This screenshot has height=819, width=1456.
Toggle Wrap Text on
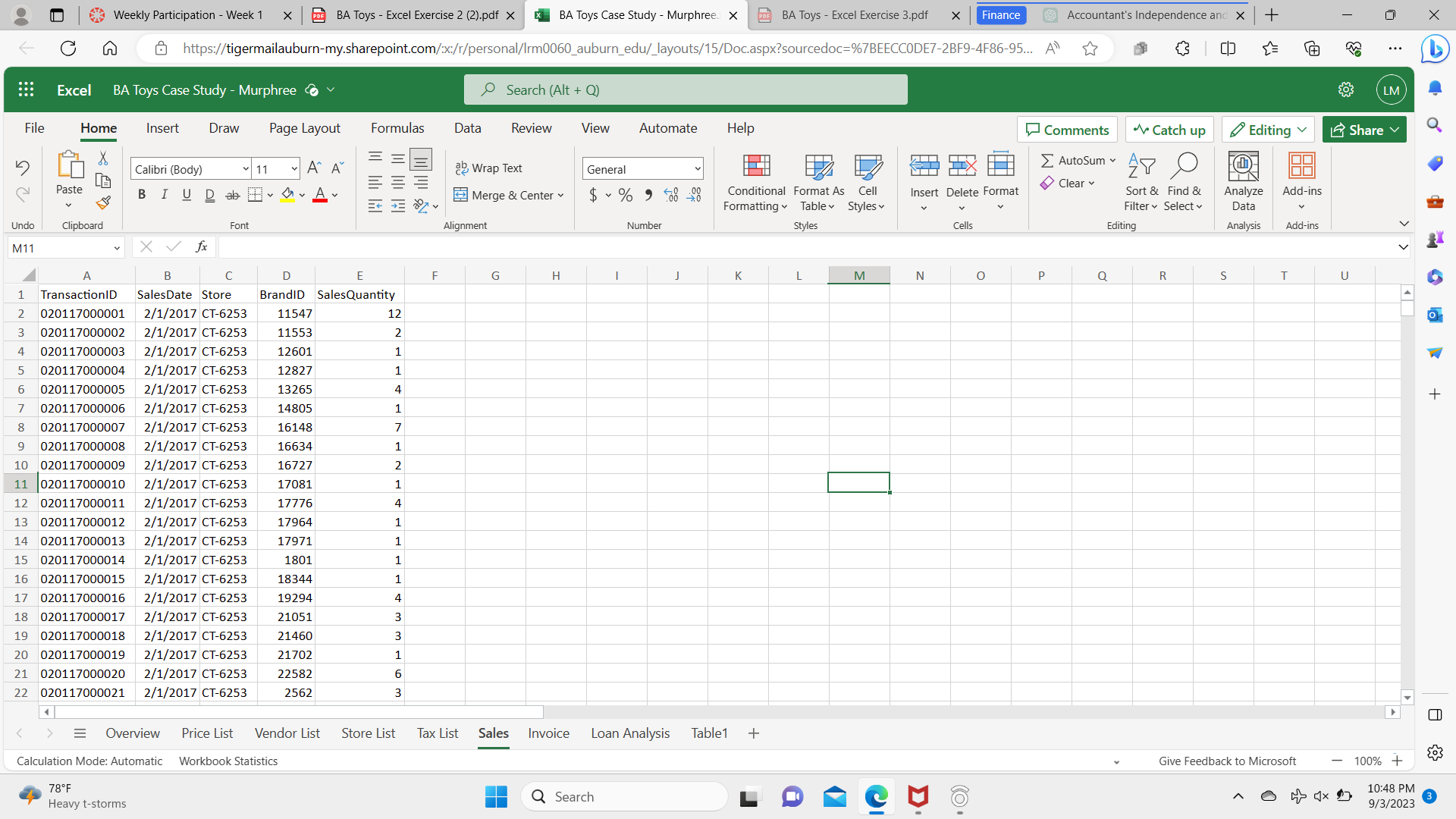coord(489,168)
